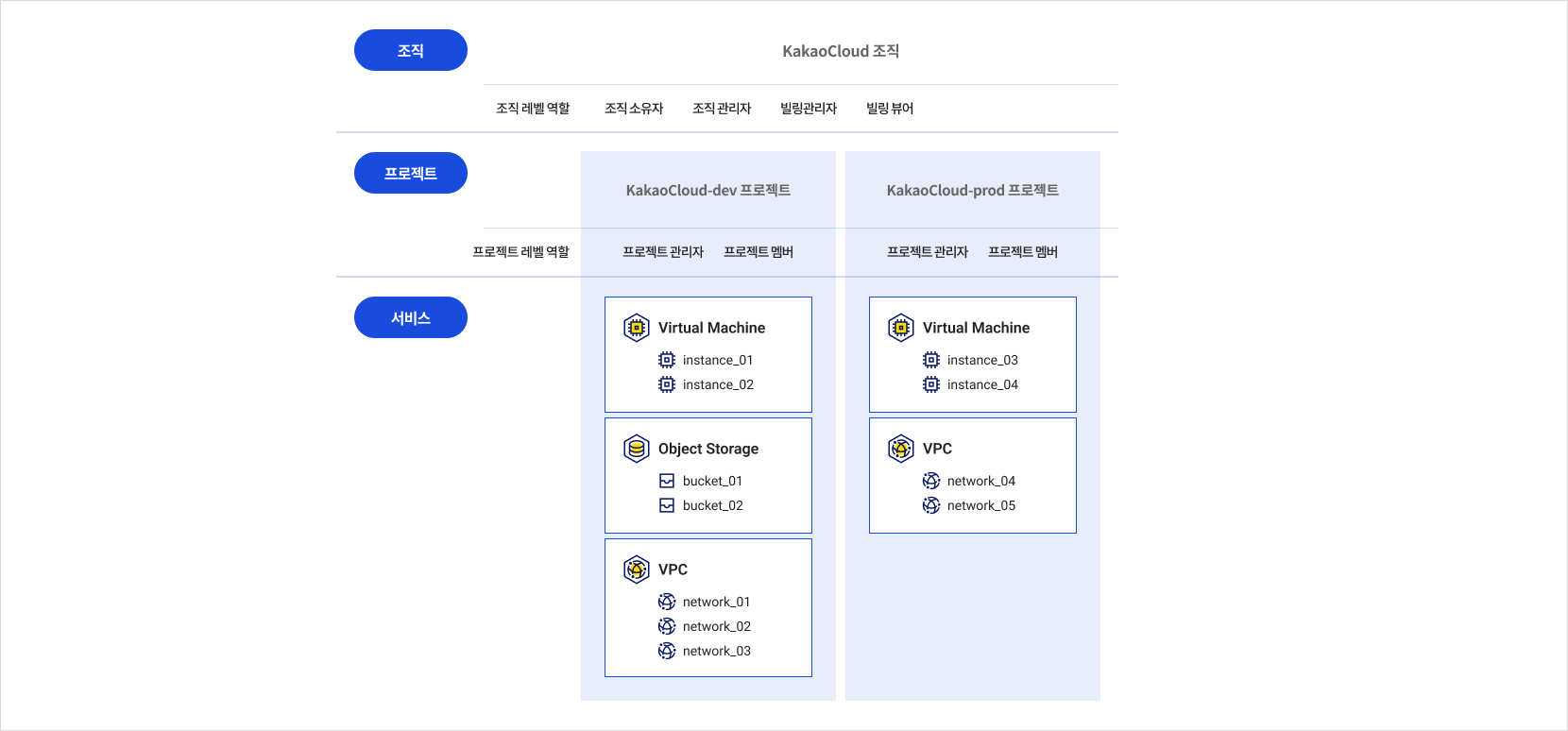
Task: Click the Virtual Machine hexagon icon in prod project
Action: coord(901,328)
